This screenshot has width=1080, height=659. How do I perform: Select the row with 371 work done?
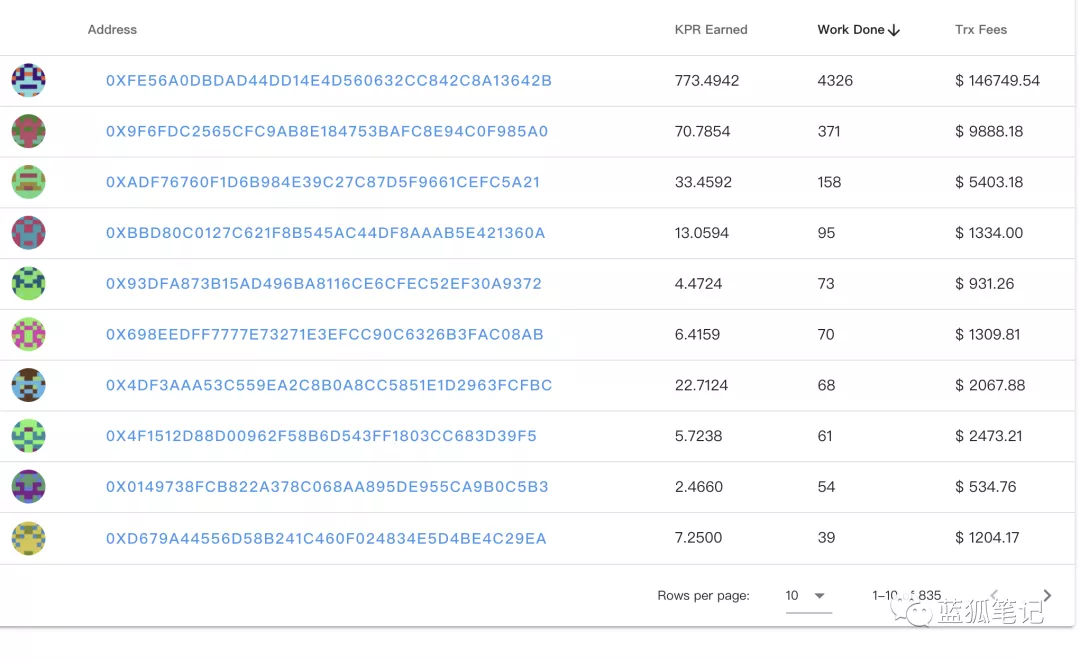point(829,132)
